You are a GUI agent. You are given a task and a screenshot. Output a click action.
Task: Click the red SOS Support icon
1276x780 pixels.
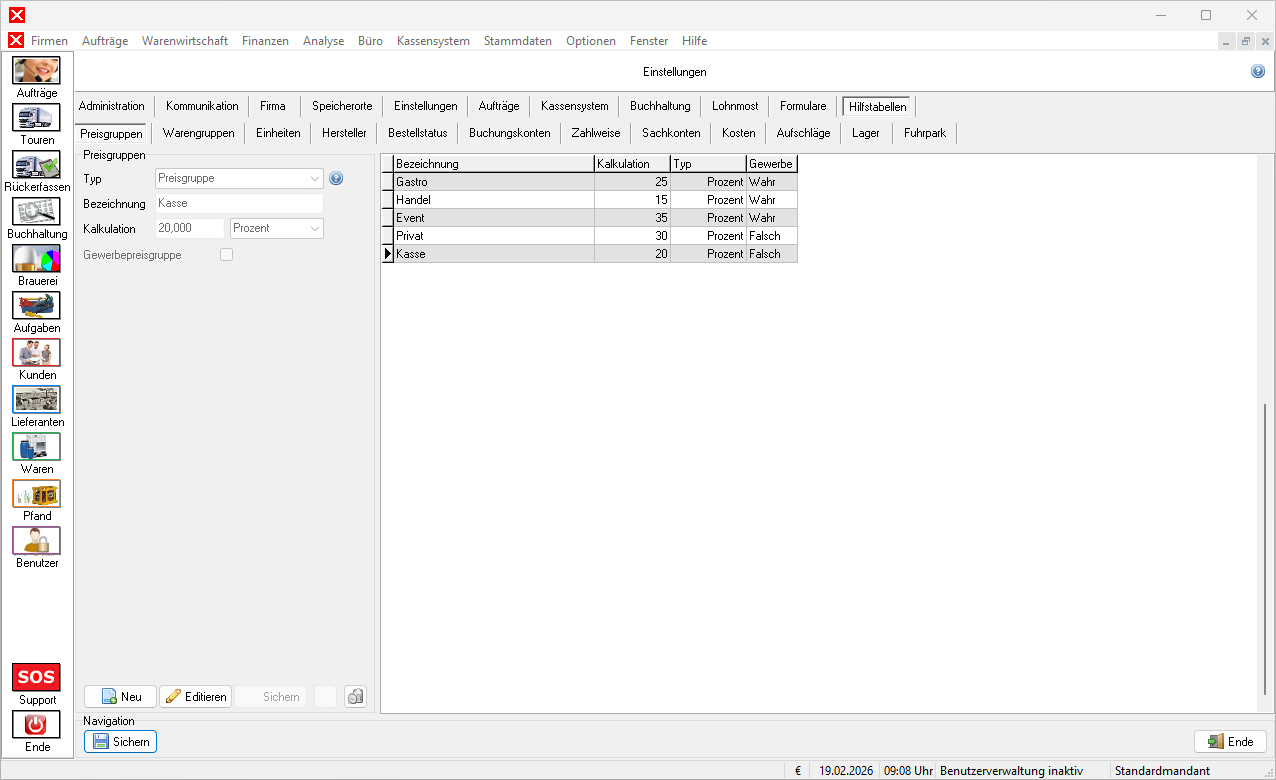(x=37, y=678)
